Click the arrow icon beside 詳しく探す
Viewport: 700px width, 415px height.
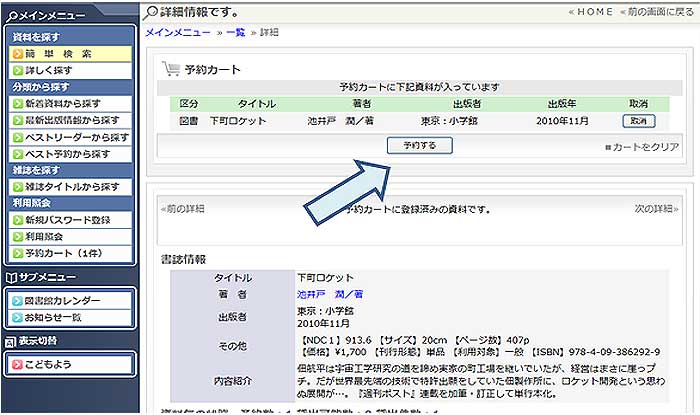pyautogui.click(x=18, y=71)
